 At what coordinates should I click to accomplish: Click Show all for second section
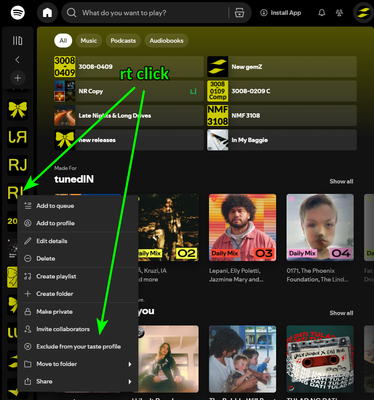point(341,313)
